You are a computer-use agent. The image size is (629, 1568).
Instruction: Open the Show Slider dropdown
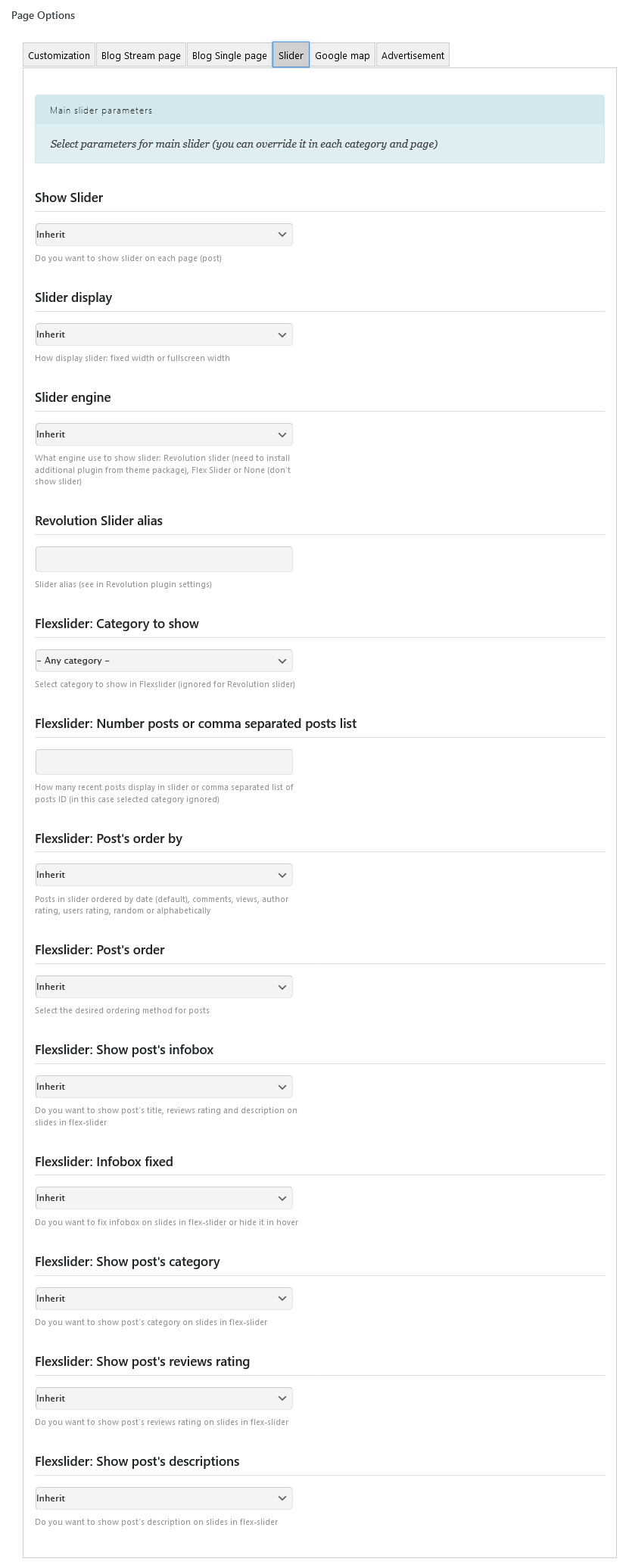pyautogui.click(x=163, y=235)
